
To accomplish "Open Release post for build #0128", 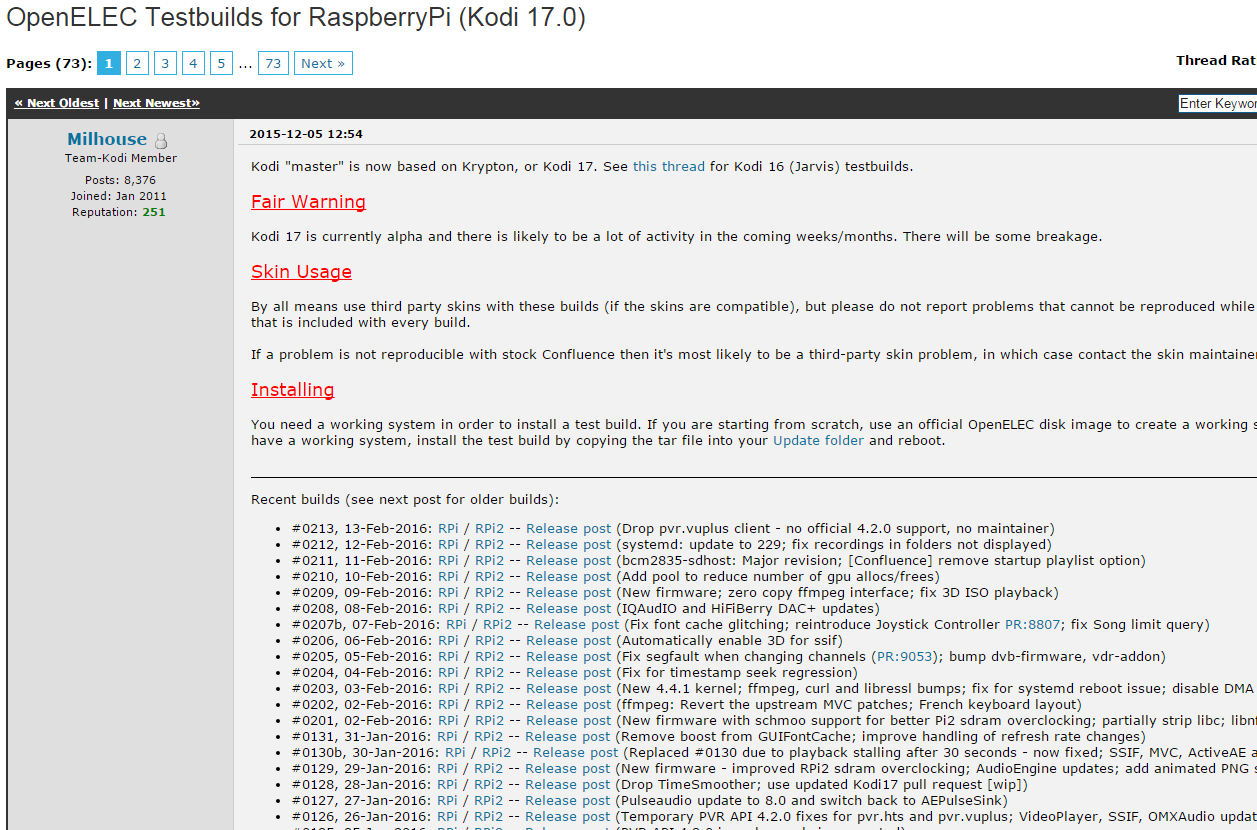I will click(568, 784).
